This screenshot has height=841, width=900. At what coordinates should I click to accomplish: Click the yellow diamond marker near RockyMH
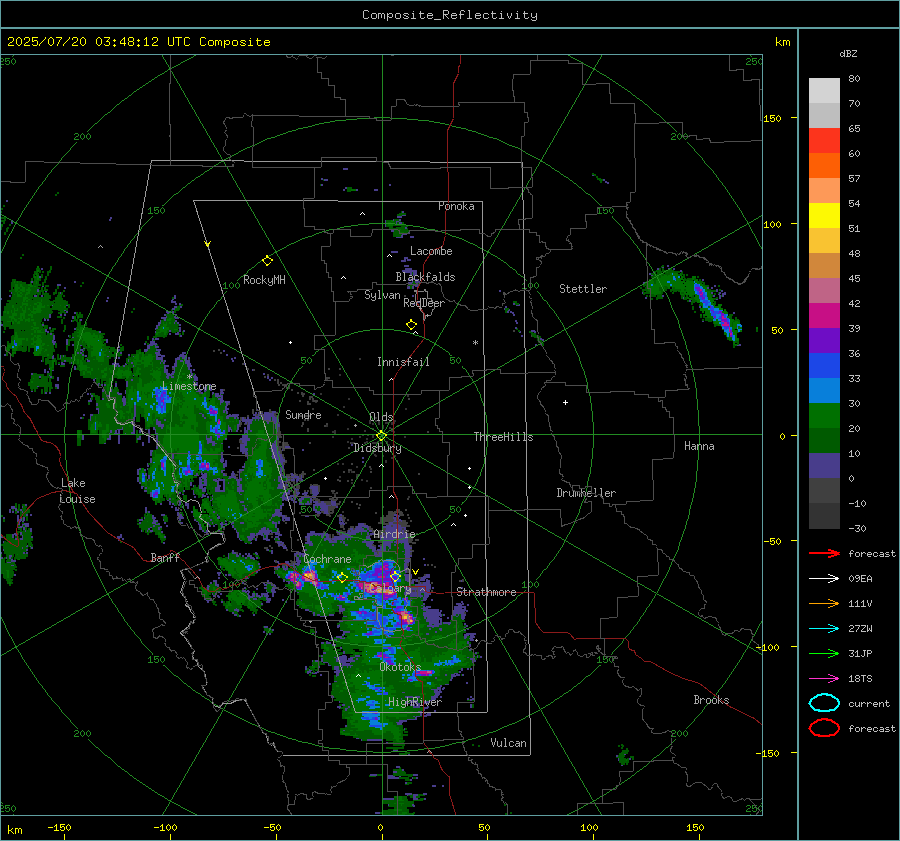pos(267,261)
